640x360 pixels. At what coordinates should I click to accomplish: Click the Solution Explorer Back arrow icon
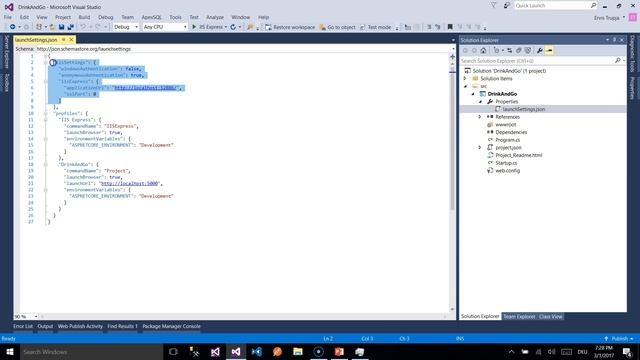point(465,51)
